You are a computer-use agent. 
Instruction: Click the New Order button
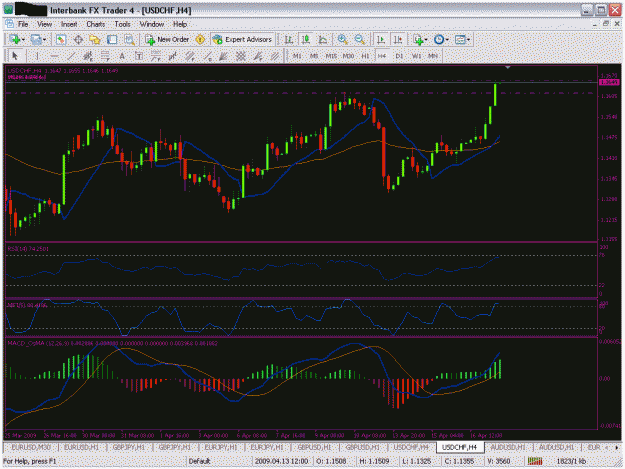[167, 39]
